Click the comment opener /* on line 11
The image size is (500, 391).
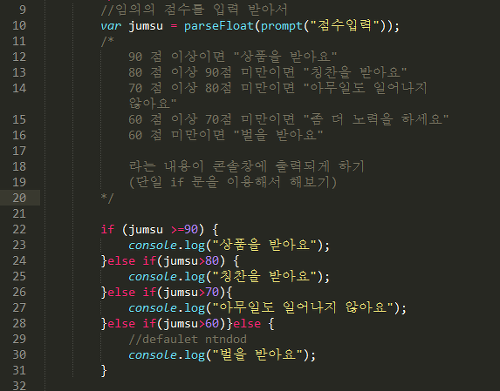(x=107, y=41)
